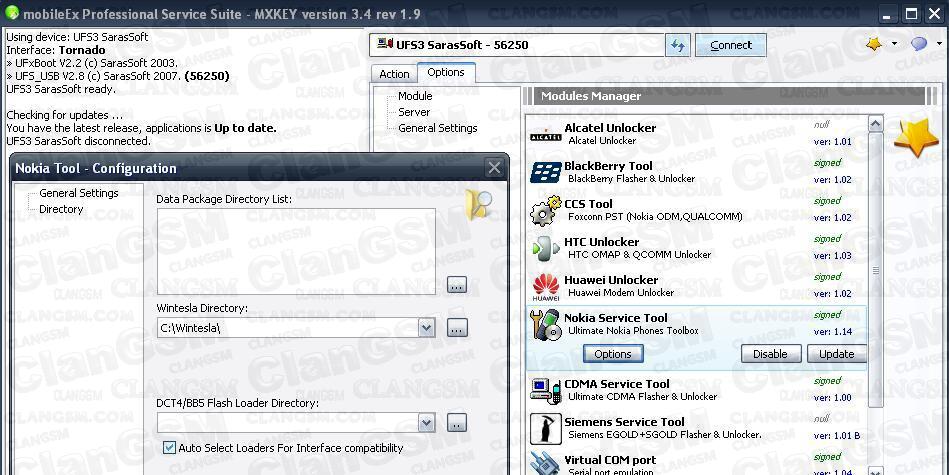
Task: Toggle Auto Select Loaders checkbox
Action: [x=169, y=448]
